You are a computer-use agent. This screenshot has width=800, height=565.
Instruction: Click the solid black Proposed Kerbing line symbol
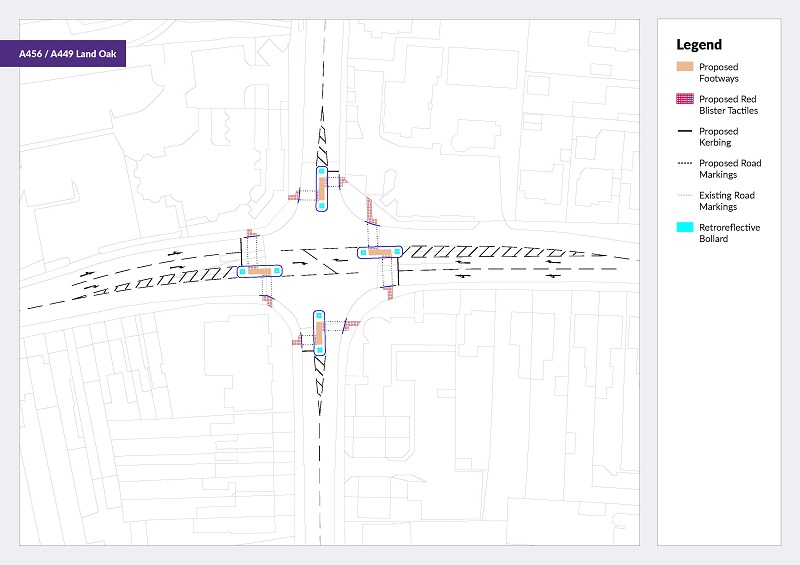(x=685, y=131)
